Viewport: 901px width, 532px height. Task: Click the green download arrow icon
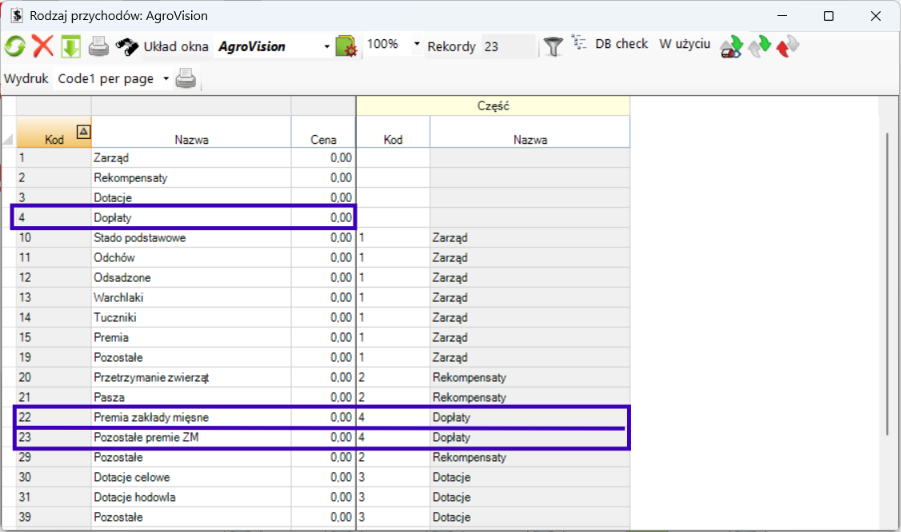point(71,47)
